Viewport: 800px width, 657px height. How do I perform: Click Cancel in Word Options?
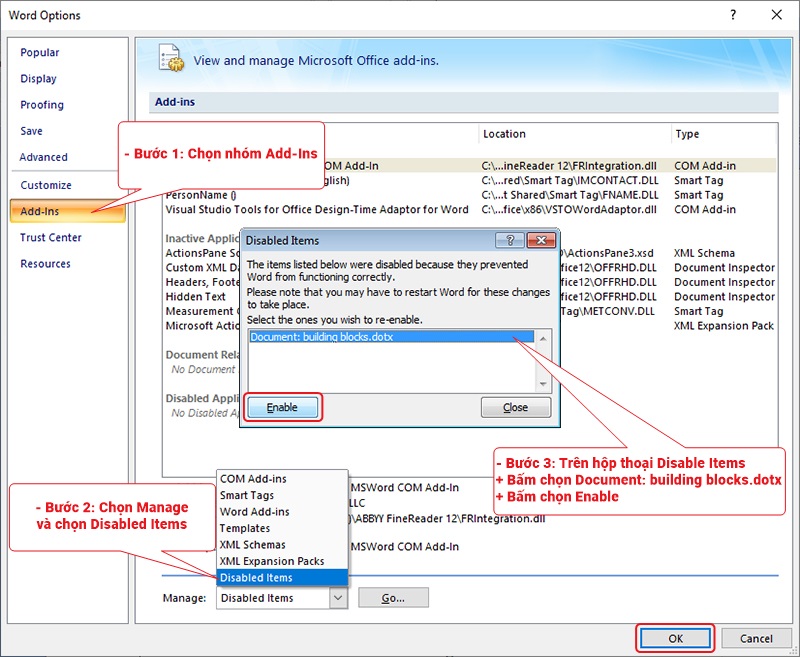tap(756, 638)
